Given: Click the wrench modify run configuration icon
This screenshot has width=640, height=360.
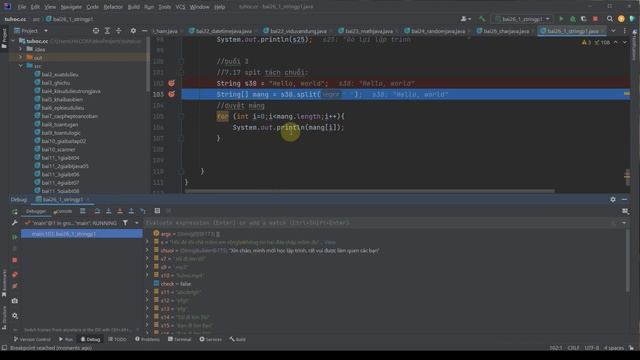Looking at the screenshot, I should point(15,223).
